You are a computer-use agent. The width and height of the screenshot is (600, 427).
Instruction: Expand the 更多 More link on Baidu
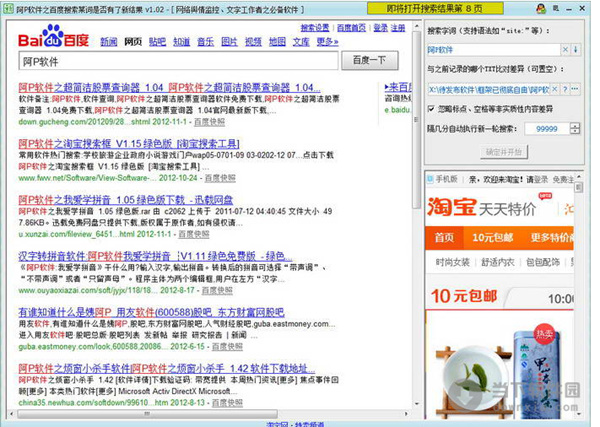pos(327,42)
